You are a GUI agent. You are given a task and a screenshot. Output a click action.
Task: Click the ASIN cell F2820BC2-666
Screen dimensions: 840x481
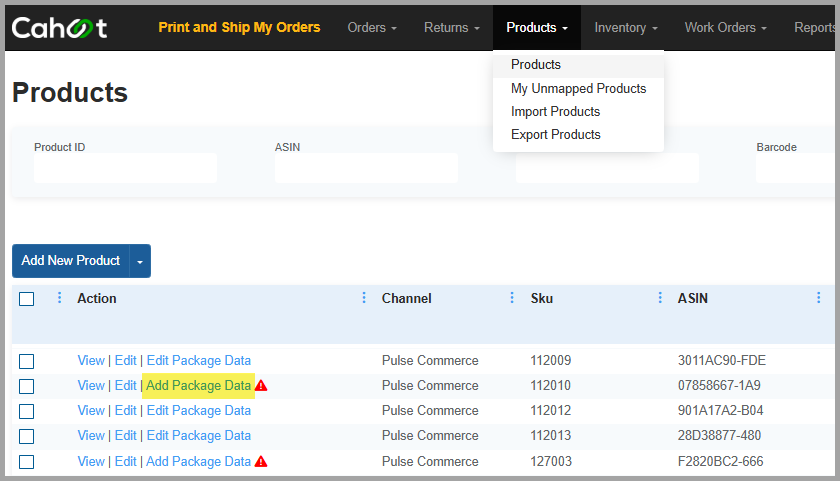pyautogui.click(x=721, y=461)
